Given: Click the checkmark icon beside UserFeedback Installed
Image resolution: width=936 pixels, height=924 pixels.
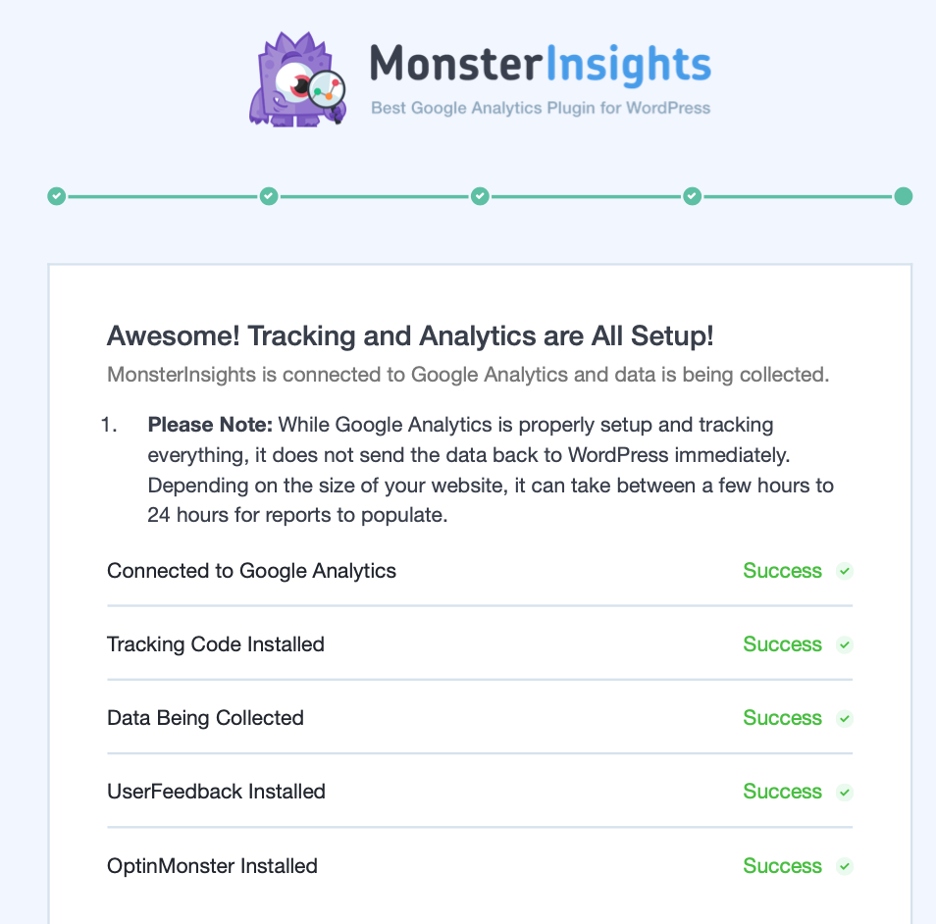Looking at the screenshot, I should [844, 792].
